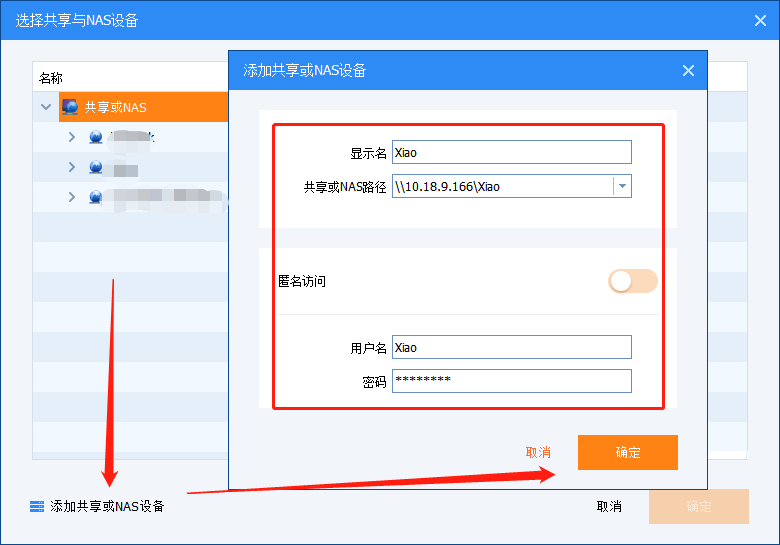Expand the second network share item

(72, 167)
